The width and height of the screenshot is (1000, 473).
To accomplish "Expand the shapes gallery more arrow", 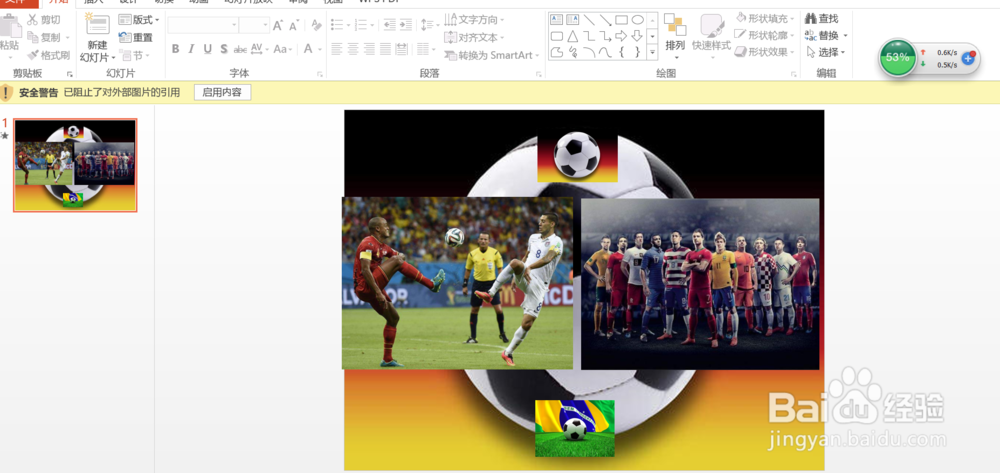I will pyautogui.click(x=652, y=52).
